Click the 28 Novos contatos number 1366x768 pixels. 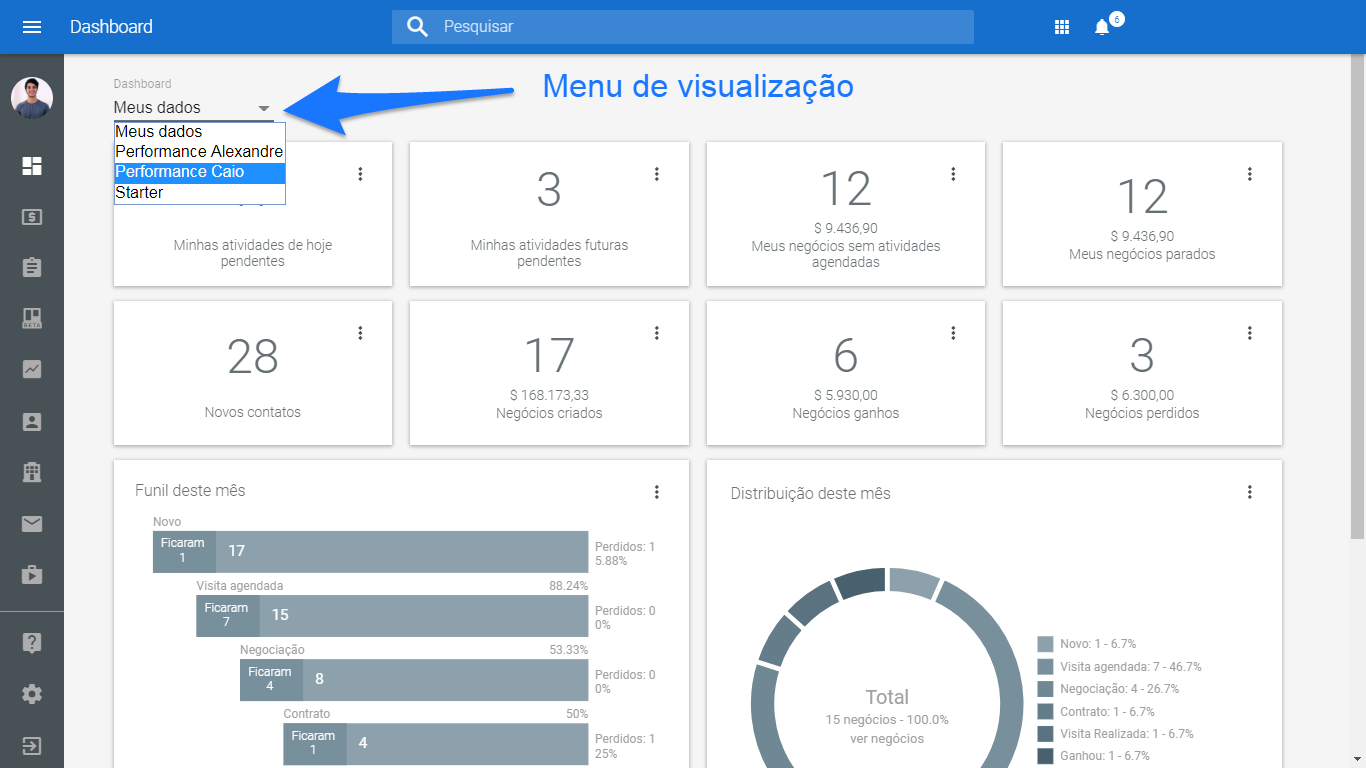click(252, 356)
